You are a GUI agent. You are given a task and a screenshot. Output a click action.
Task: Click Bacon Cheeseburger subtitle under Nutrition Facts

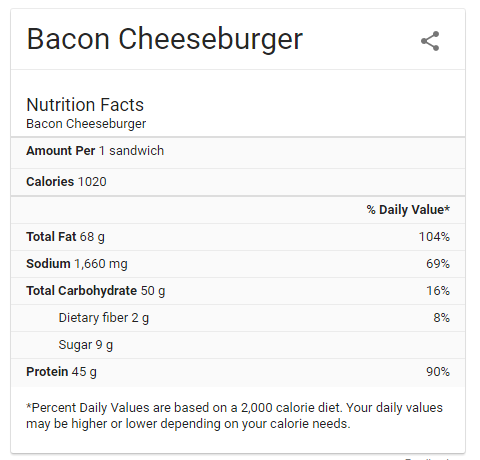click(x=86, y=124)
